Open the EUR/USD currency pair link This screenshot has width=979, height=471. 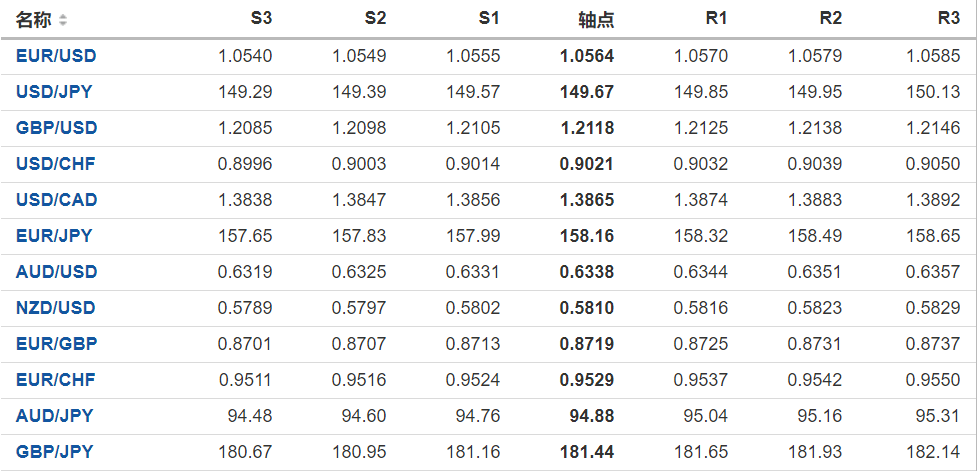pos(56,56)
